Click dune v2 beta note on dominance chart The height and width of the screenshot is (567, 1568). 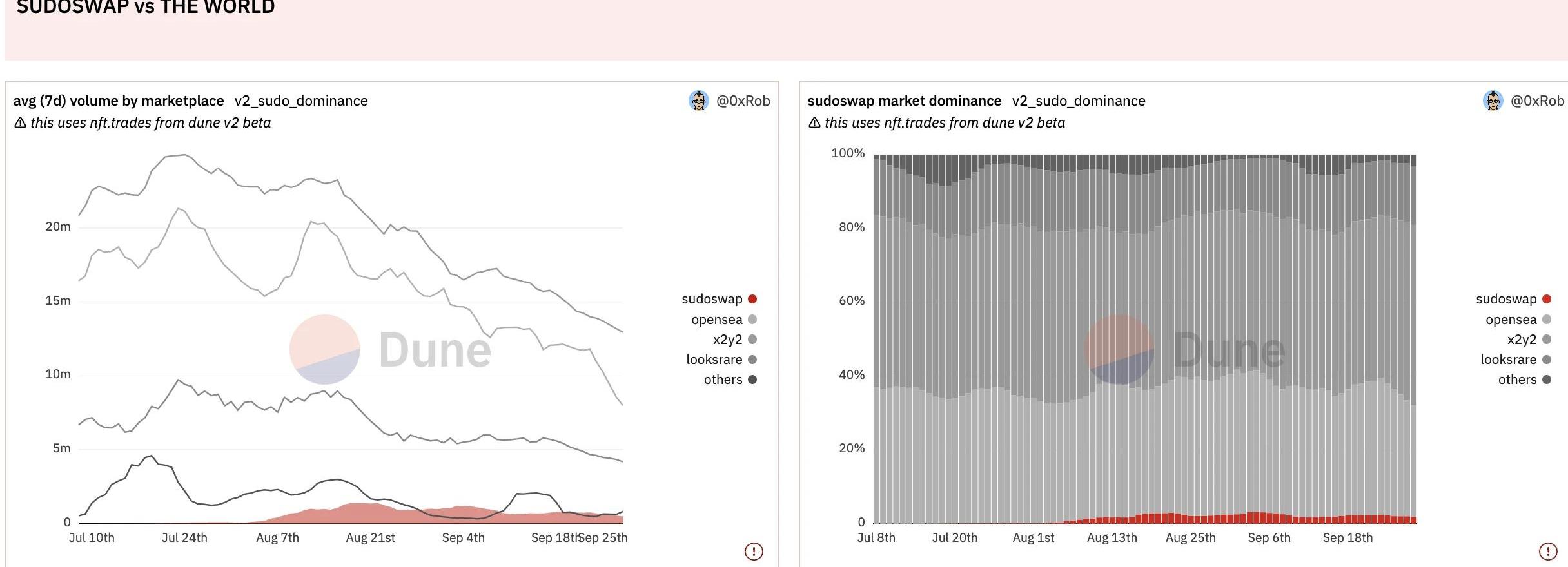click(x=937, y=122)
